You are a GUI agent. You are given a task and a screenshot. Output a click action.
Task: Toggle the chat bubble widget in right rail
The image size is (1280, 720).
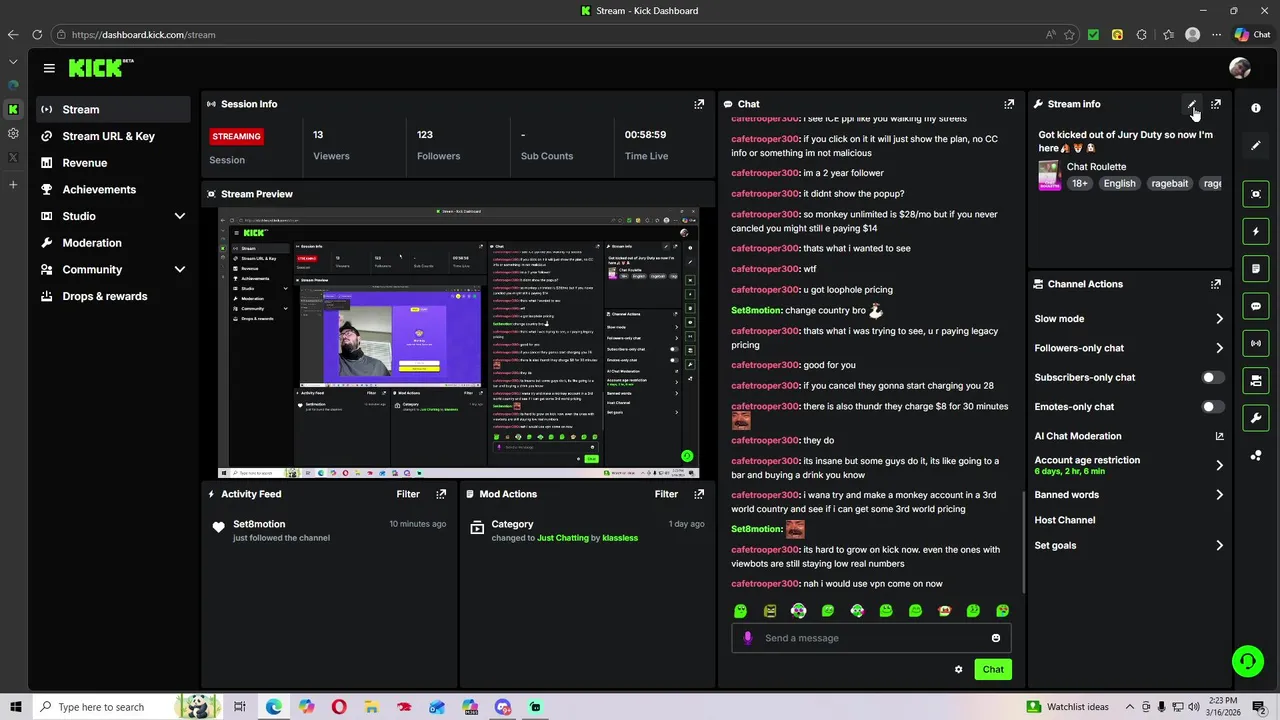tap(1256, 306)
